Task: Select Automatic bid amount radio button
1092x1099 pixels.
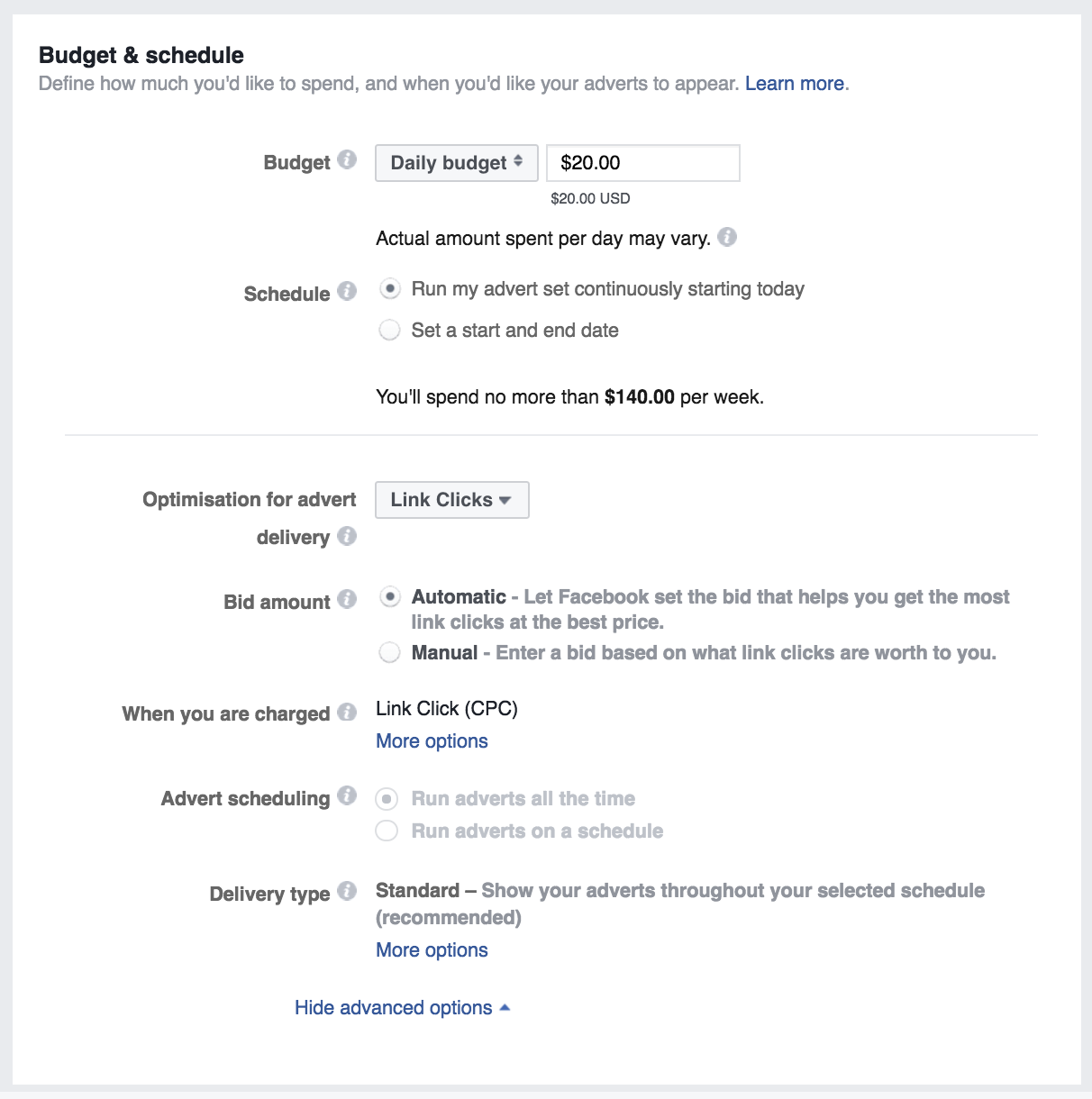Action: [x=389, y=597]
